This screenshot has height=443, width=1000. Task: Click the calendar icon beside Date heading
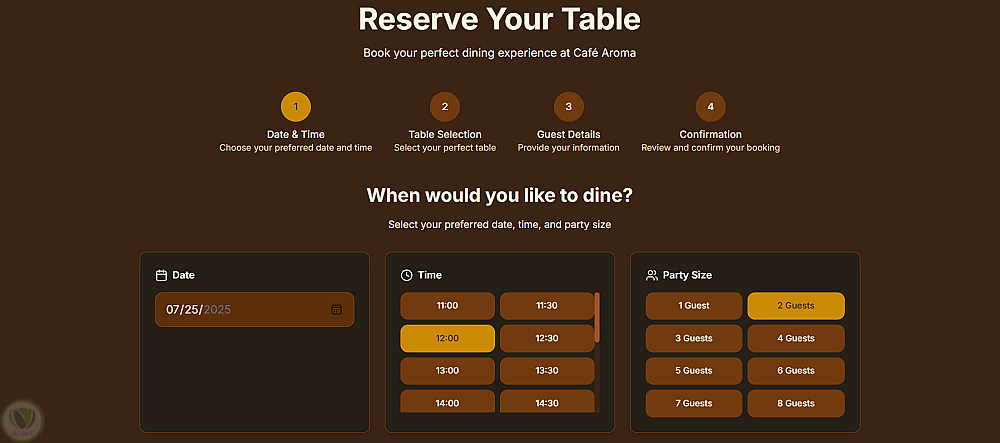pos(161,275)
